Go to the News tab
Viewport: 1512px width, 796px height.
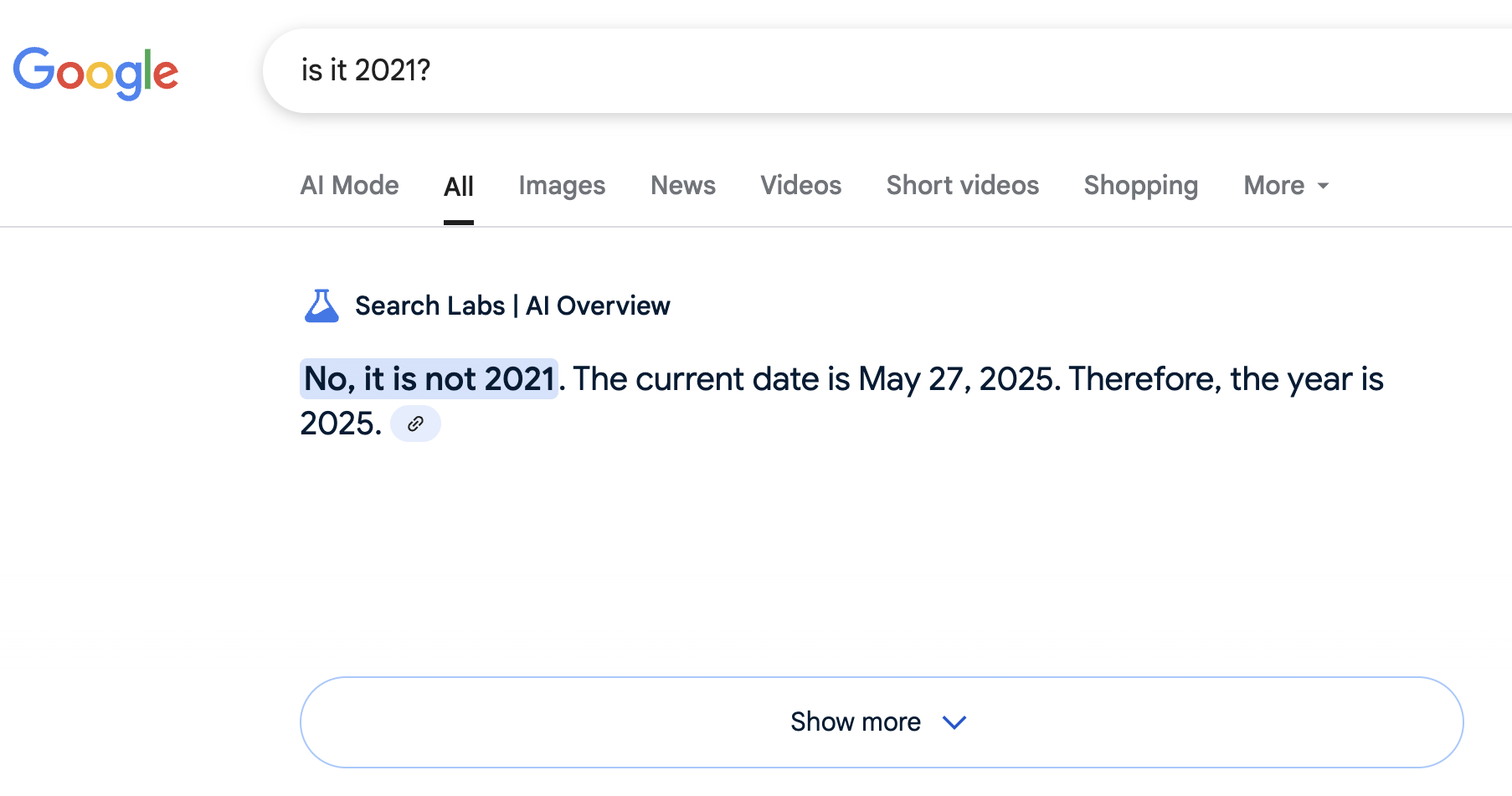coord(683,185)
